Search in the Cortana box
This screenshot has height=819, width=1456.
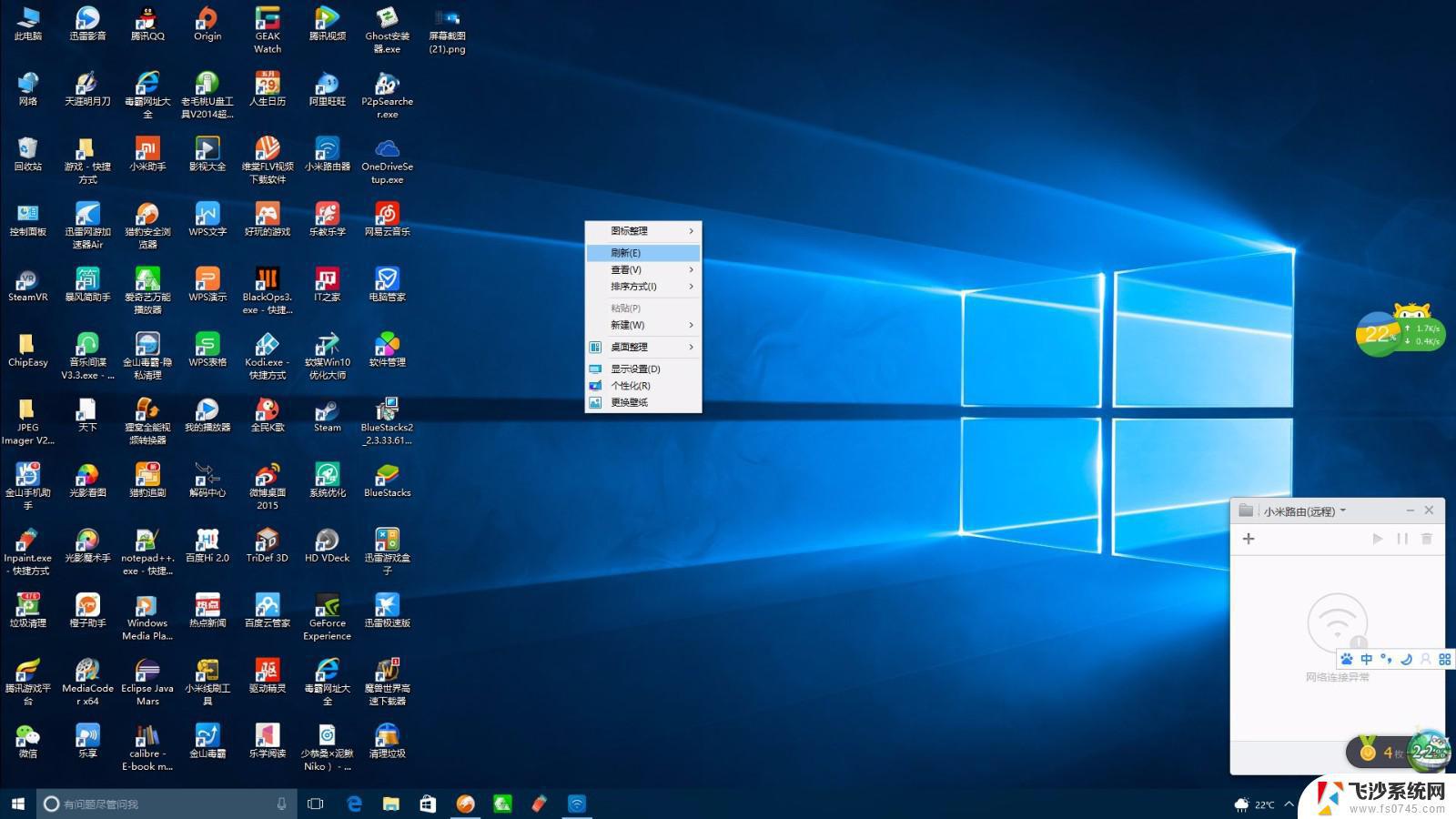coord(167,804)
